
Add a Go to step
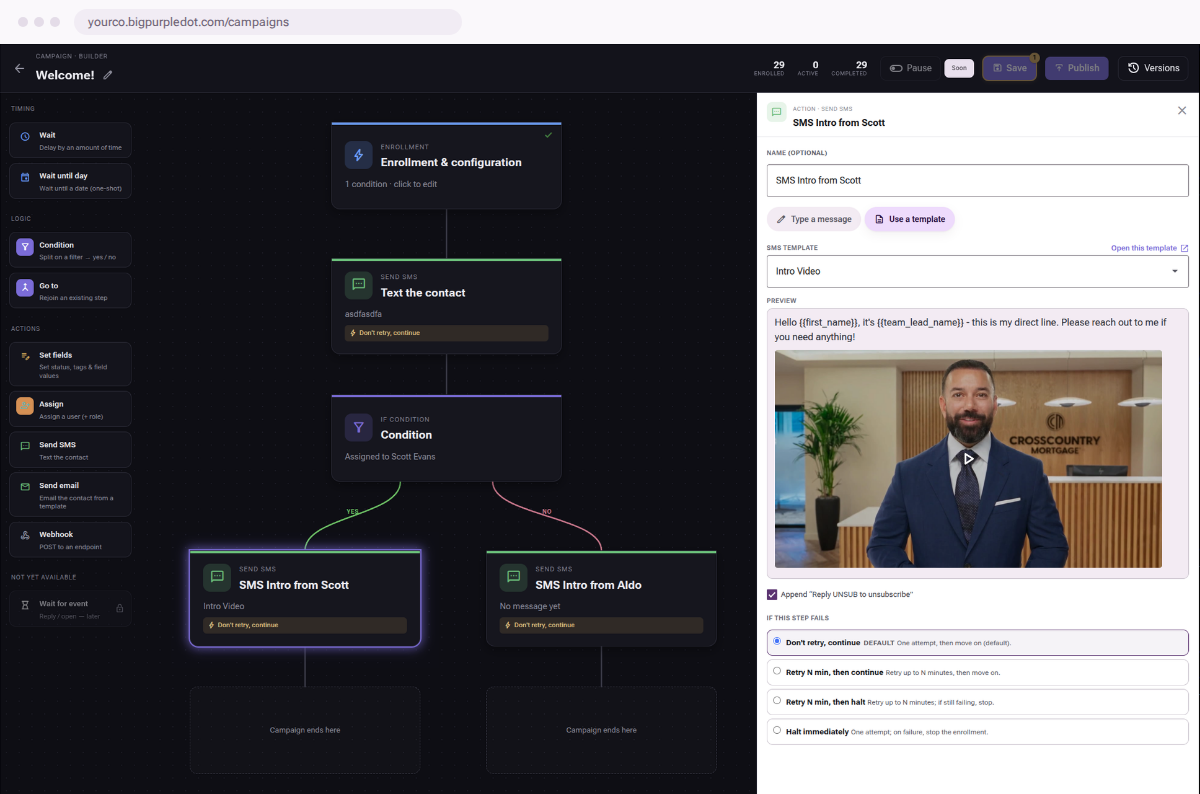pyautogui.click(x=70, y=291)
